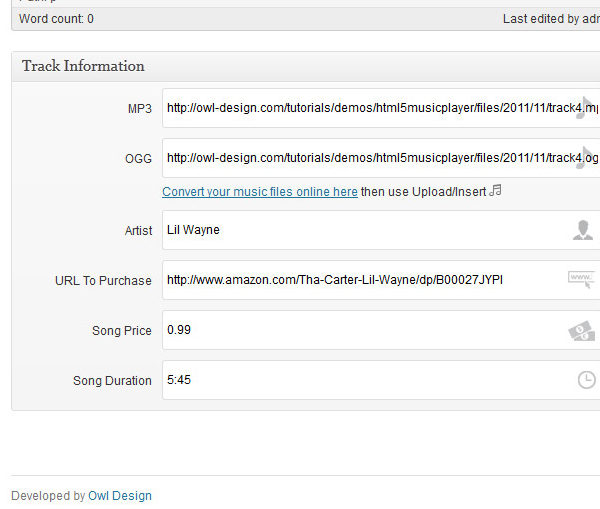600x509 pixels.
Task: Edit the URL To Purchase amazon field
Action: click(381, 280)
